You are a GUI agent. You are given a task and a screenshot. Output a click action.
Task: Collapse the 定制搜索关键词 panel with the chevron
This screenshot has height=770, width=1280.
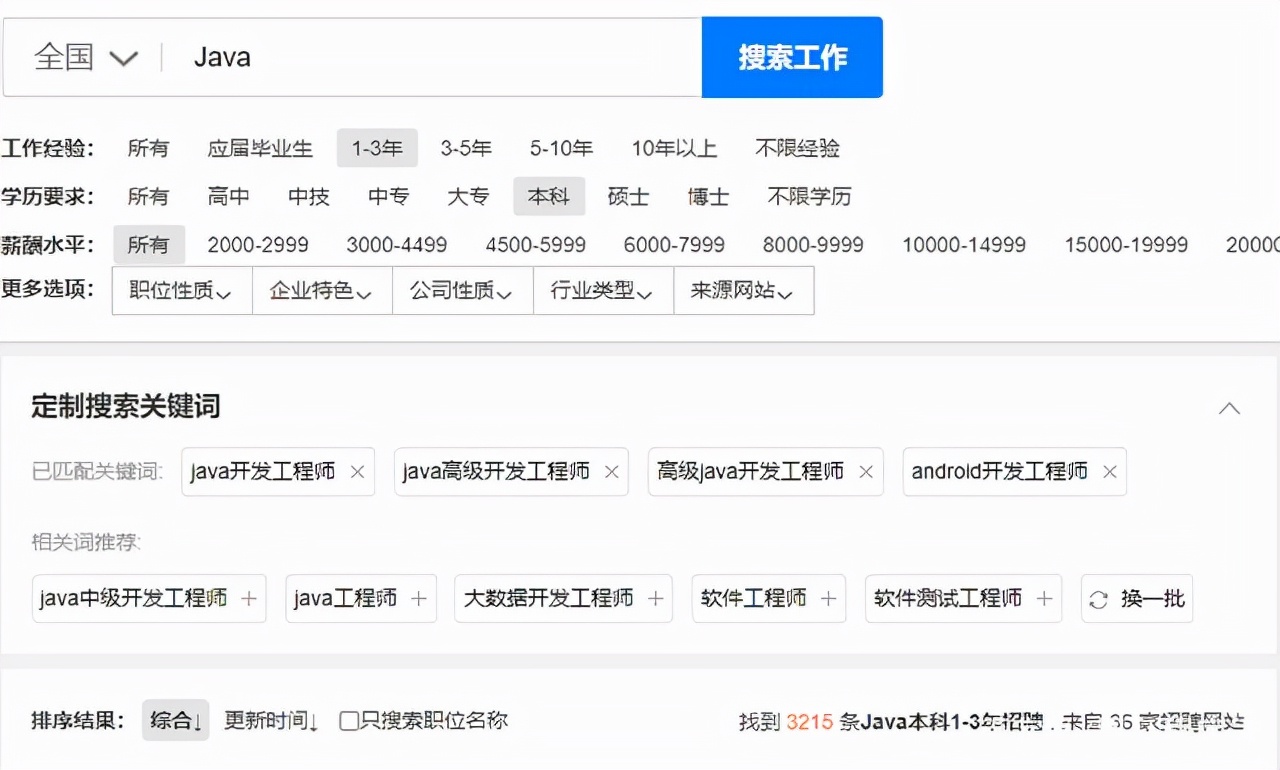coord(1230,408)
